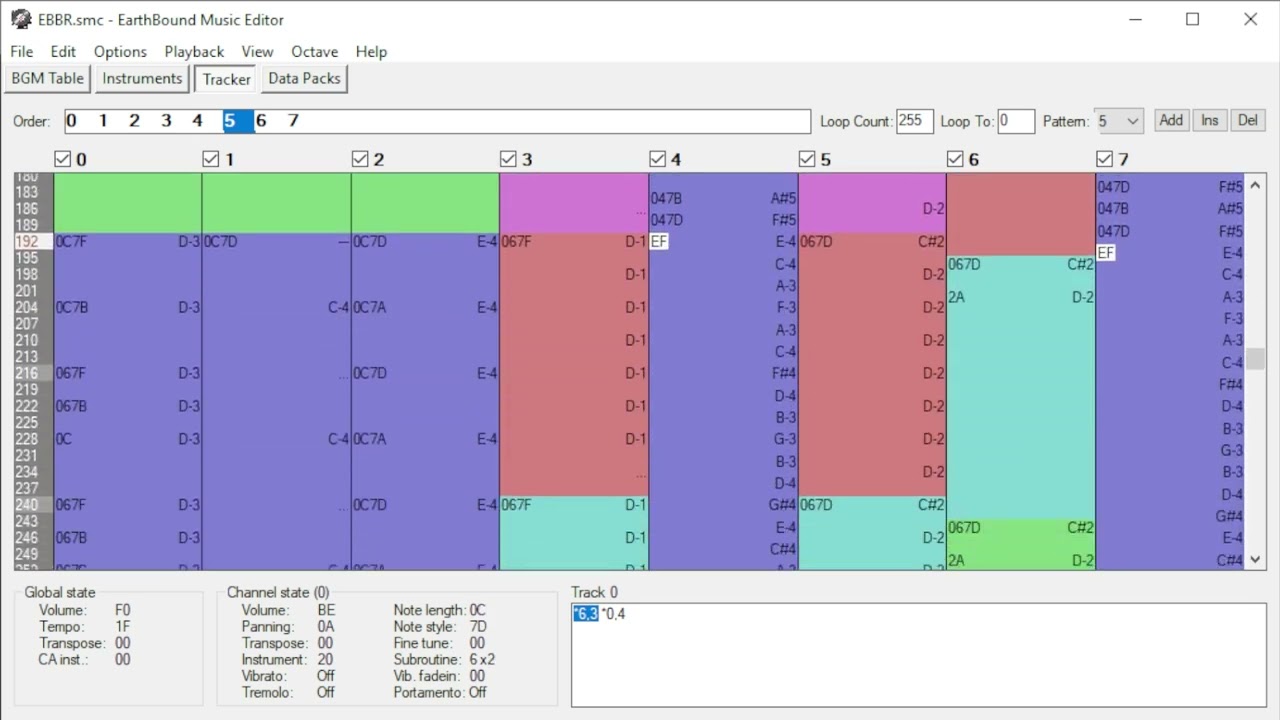Switch to BGM Table tab
This screenshot has height=720, width=1280.
[x=48, y=78]
